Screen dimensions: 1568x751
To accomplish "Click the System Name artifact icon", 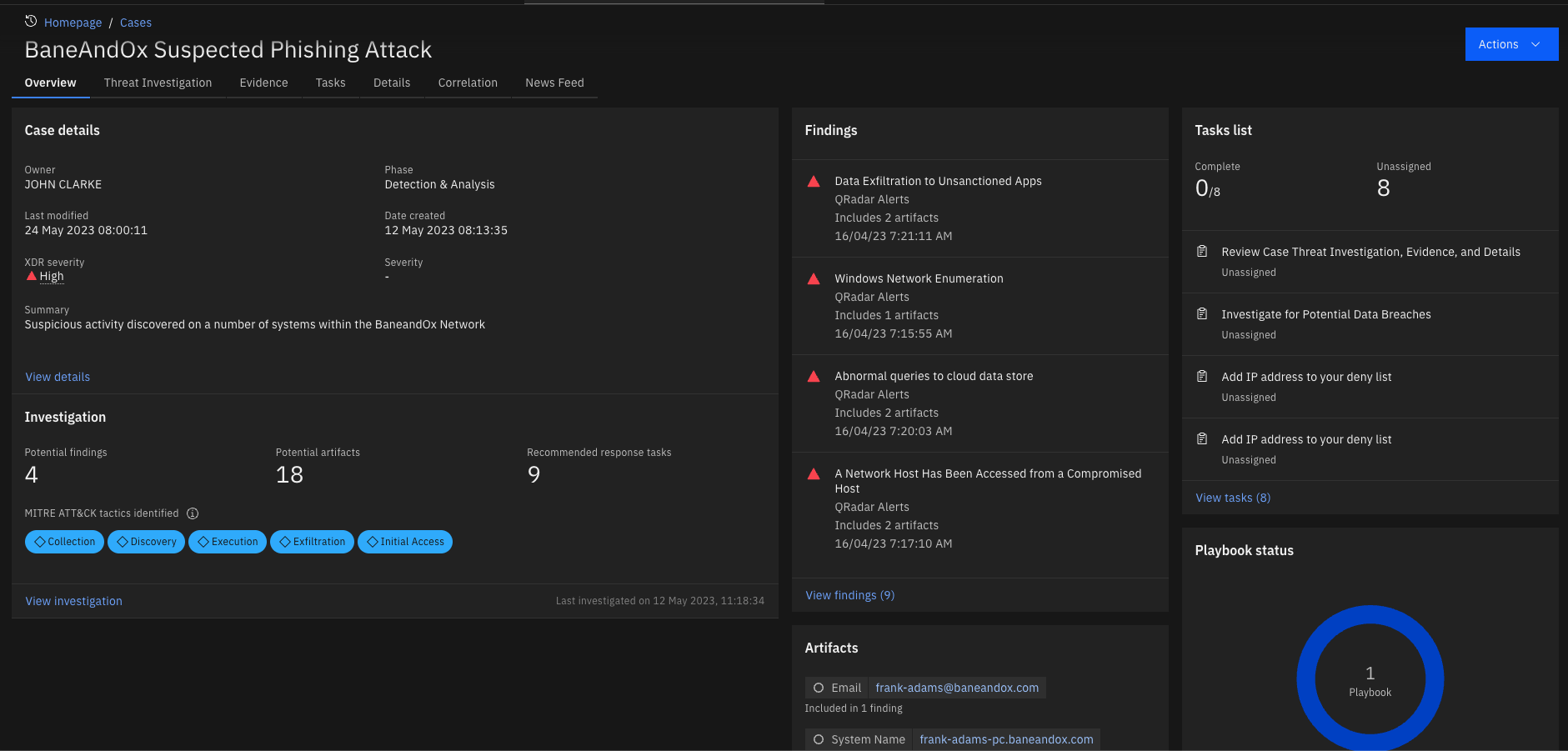I will (819, 739).
